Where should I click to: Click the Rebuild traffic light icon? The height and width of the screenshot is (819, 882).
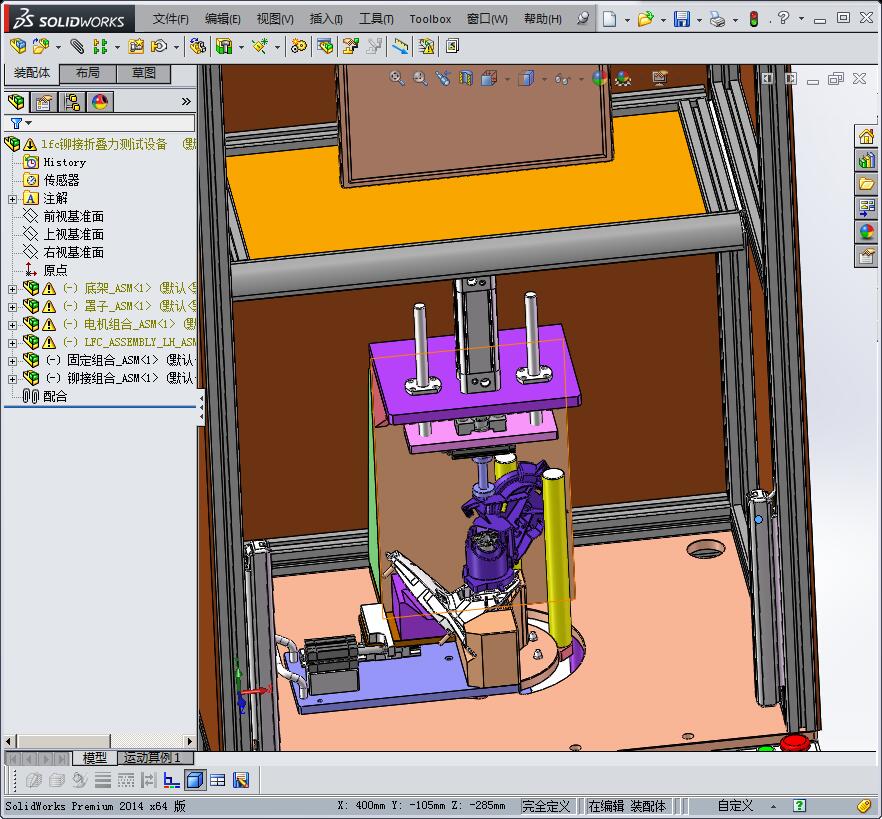click(x=754, y=19)
